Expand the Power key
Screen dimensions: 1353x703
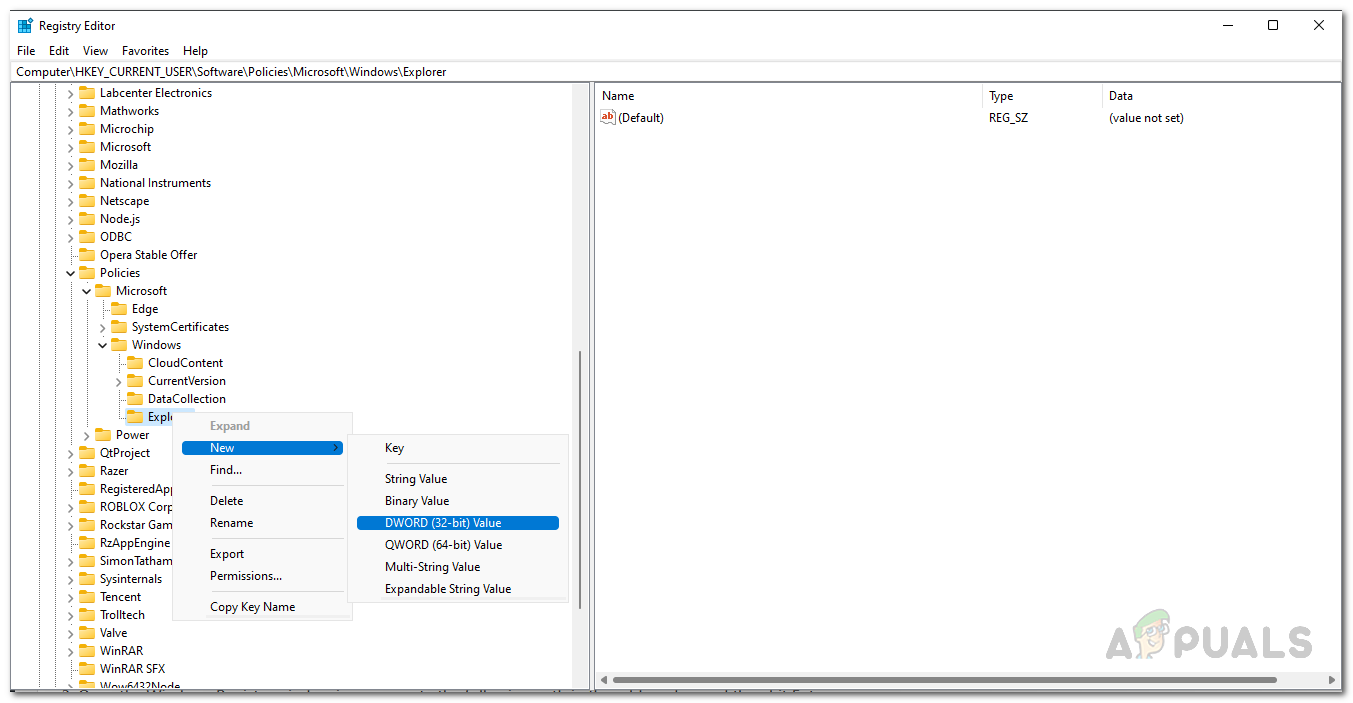click(x=87, y=435)
